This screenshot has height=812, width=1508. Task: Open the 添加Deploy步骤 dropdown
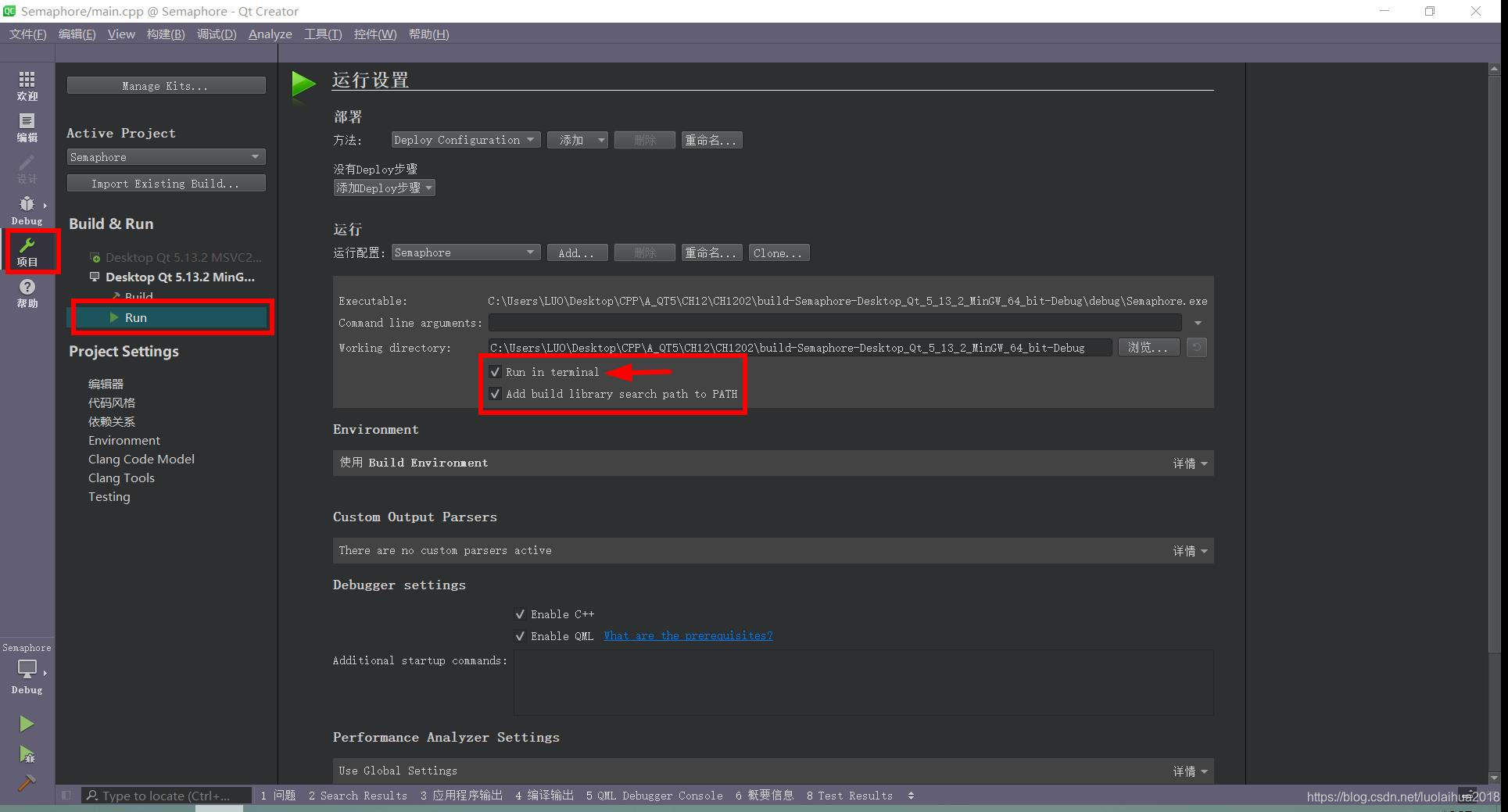pos(384,188)
